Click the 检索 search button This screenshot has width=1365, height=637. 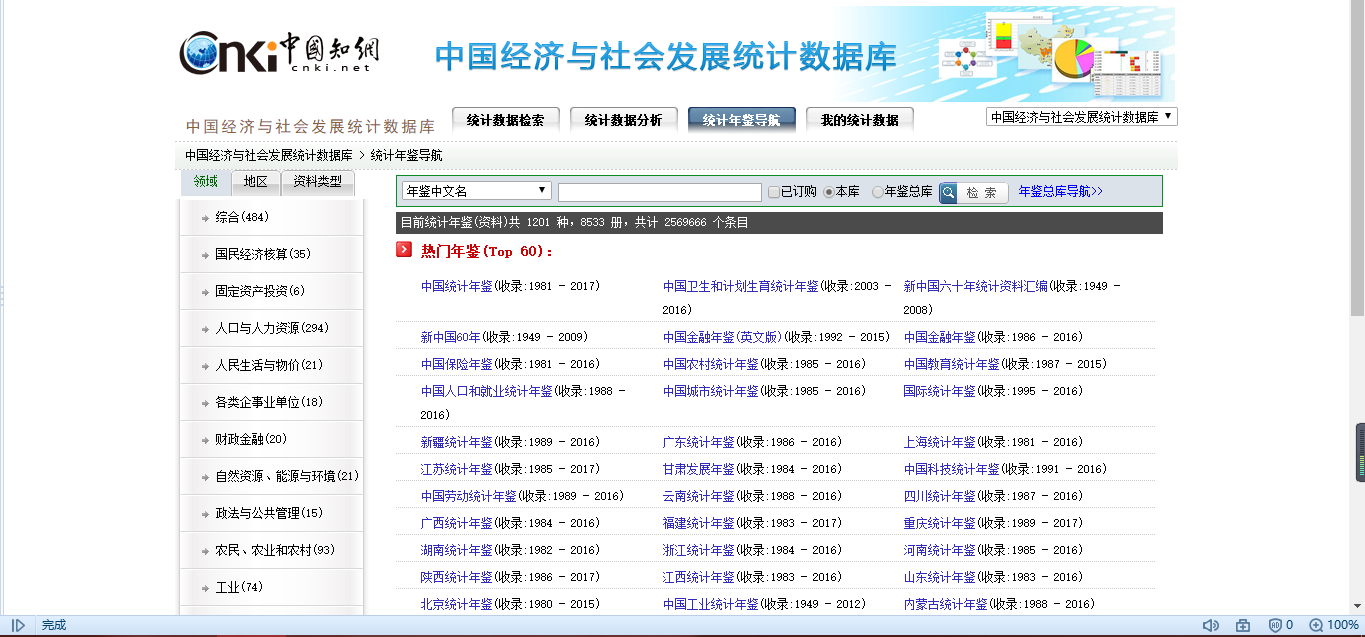click(974, 192)
